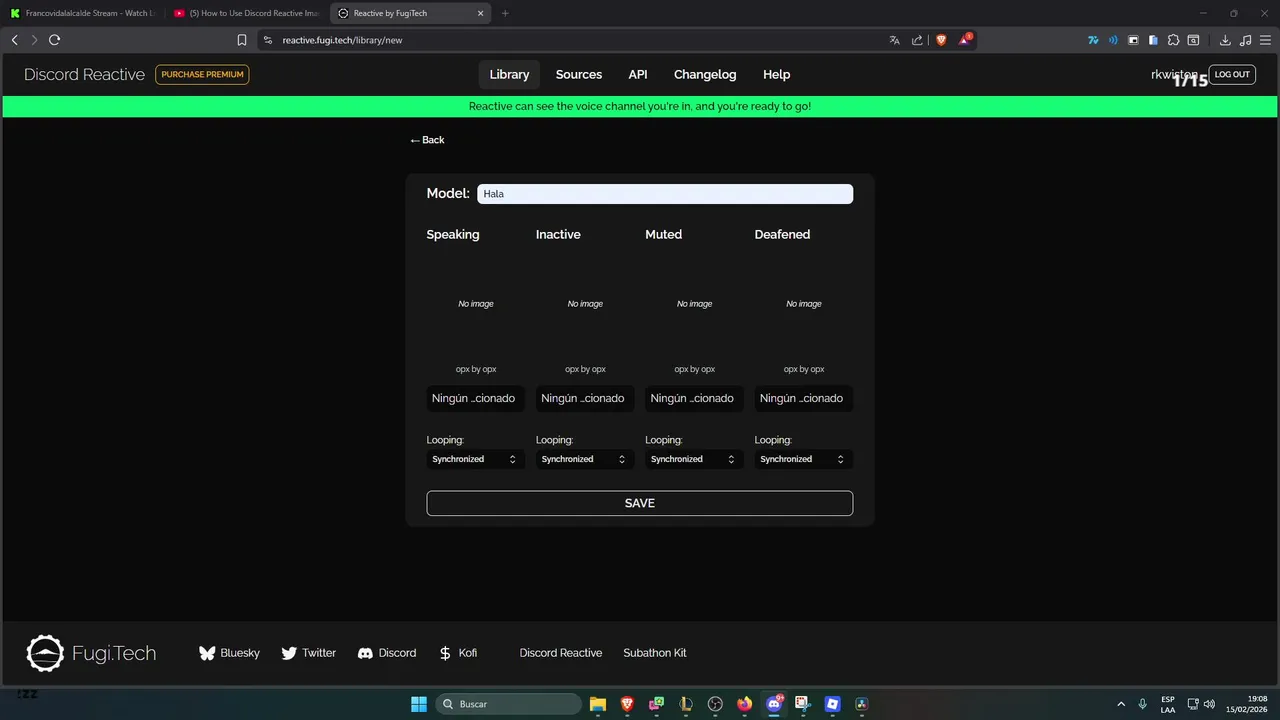The image size is (1280, 720).
Task: Click the share page icon
Action: pyautogui.click(x=917, y=40)
